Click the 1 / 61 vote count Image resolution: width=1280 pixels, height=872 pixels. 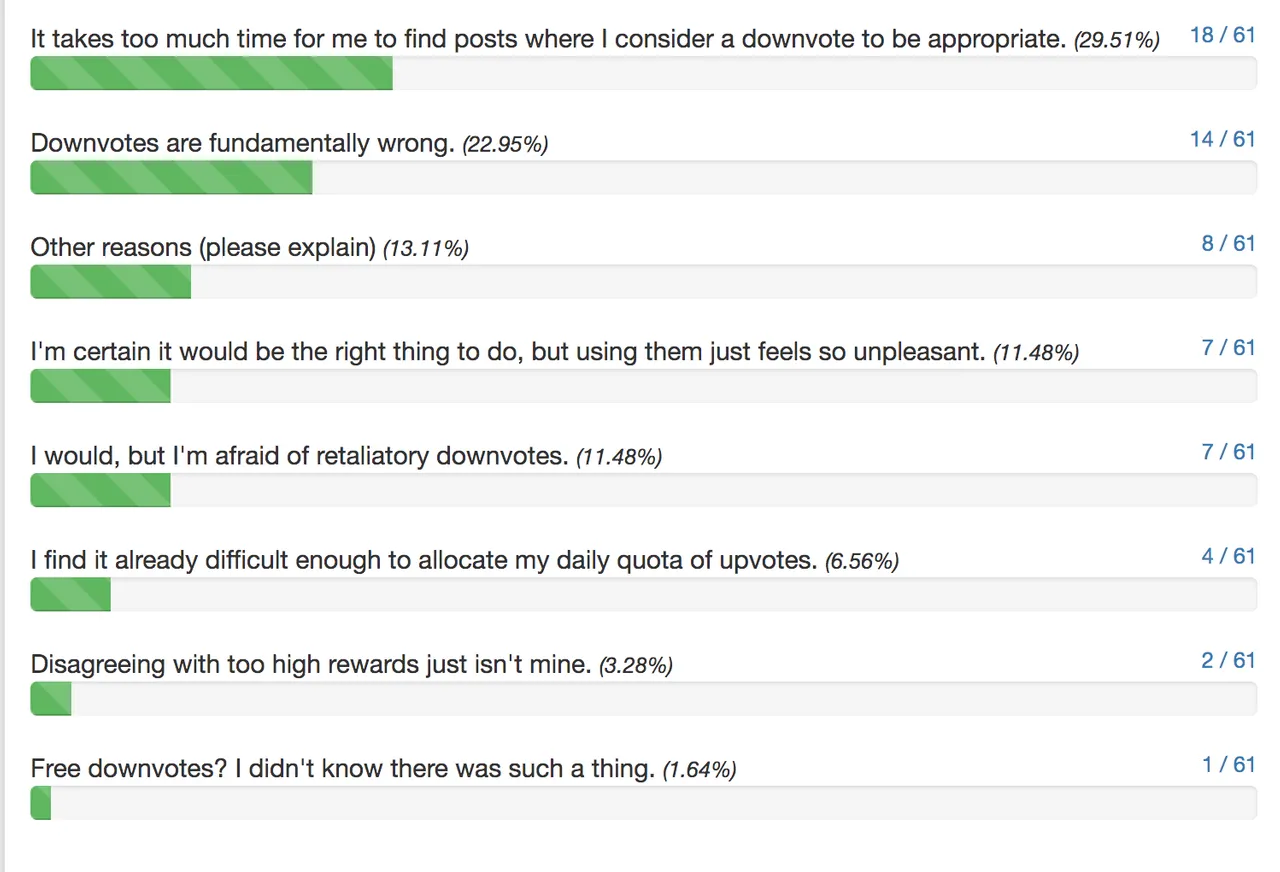(x=1228, y=764)
